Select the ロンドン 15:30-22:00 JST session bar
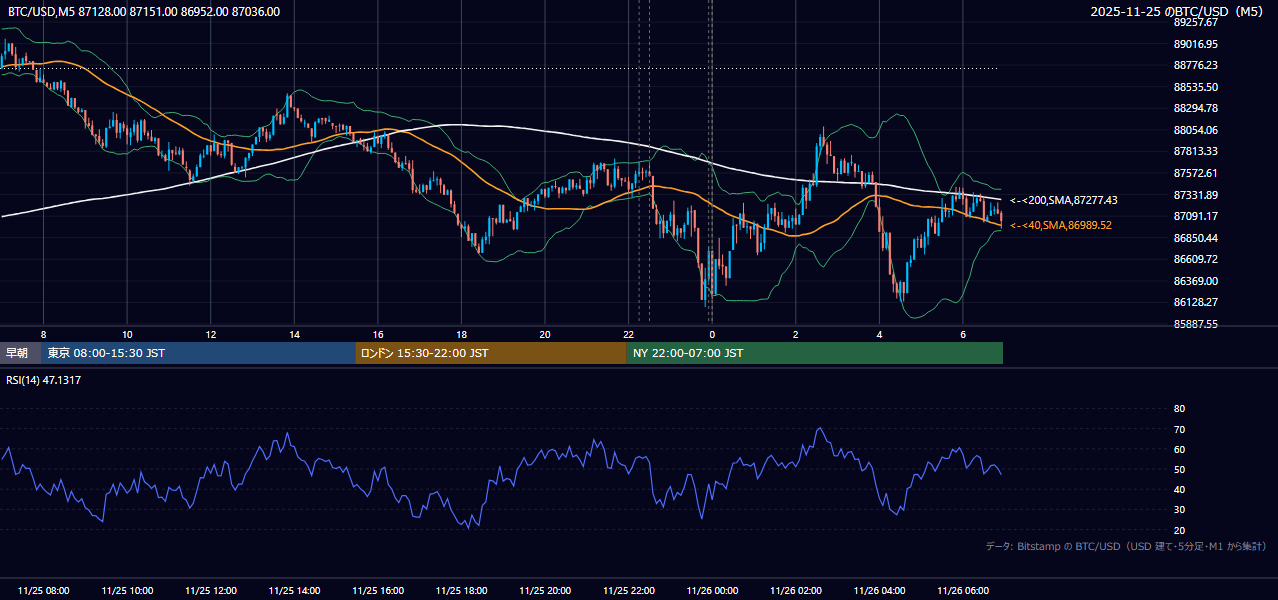Image resolution: width=1278 pixels, height=600 pixels. pos(491,353)
